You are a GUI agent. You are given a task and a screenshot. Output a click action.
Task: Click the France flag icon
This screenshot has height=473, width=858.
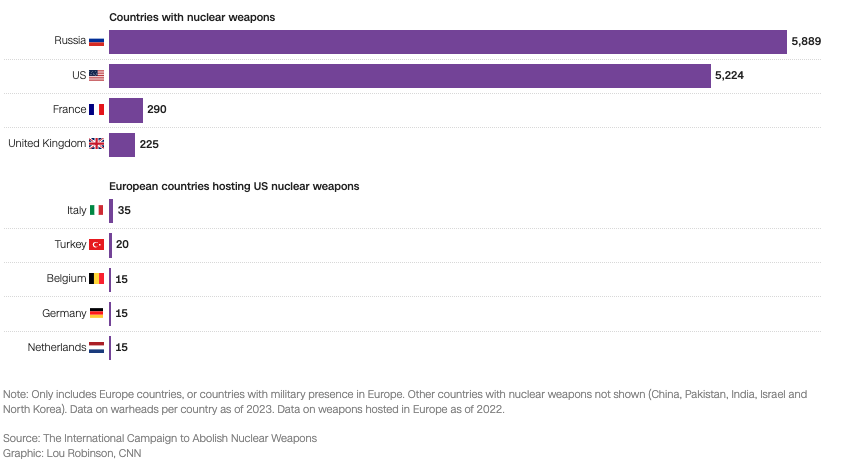[x=96, y=110]
